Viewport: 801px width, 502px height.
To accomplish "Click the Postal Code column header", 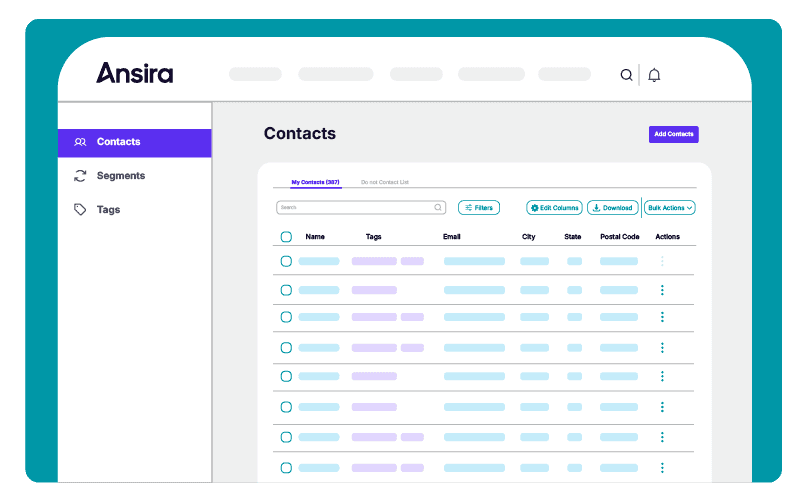I will (x=620, y=237).
